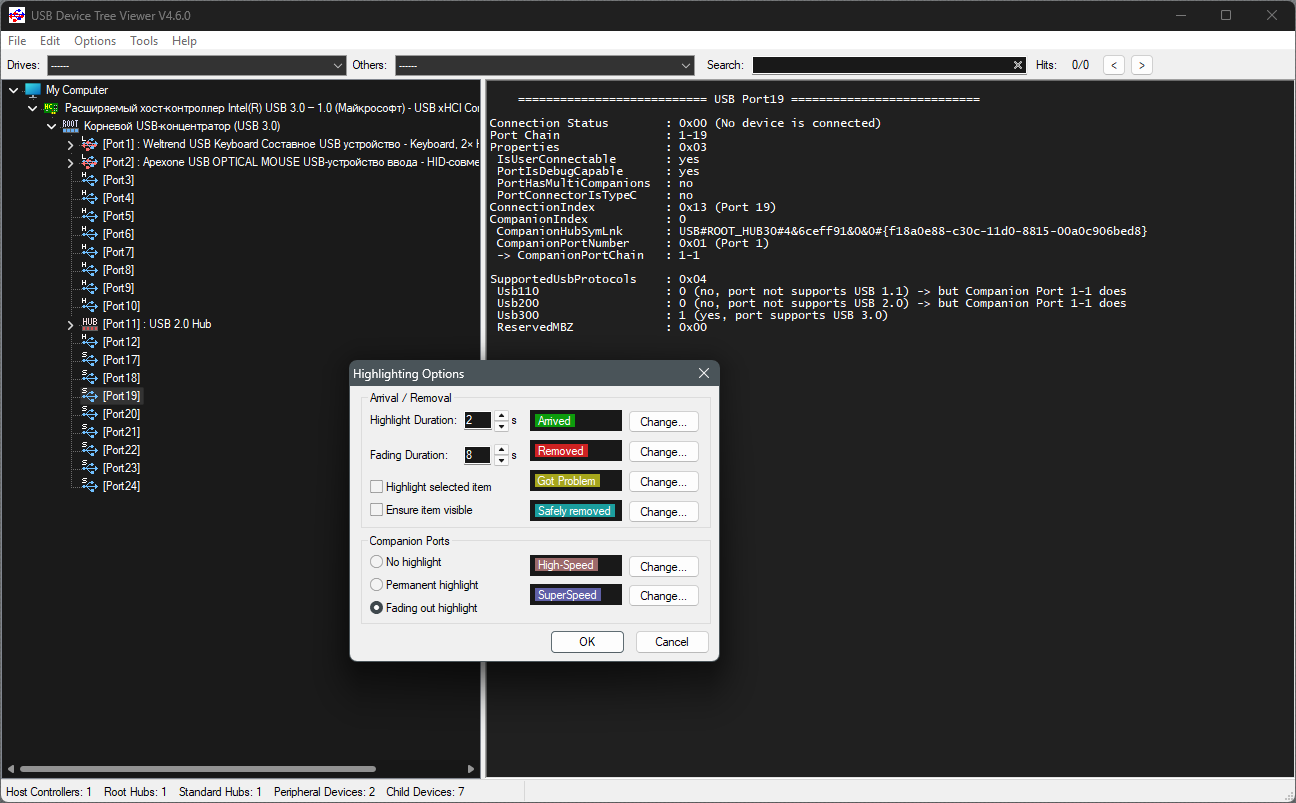1296x803 pixels.
Task: Cancel the Highlighting Options dialog
Action: [672, 642]
